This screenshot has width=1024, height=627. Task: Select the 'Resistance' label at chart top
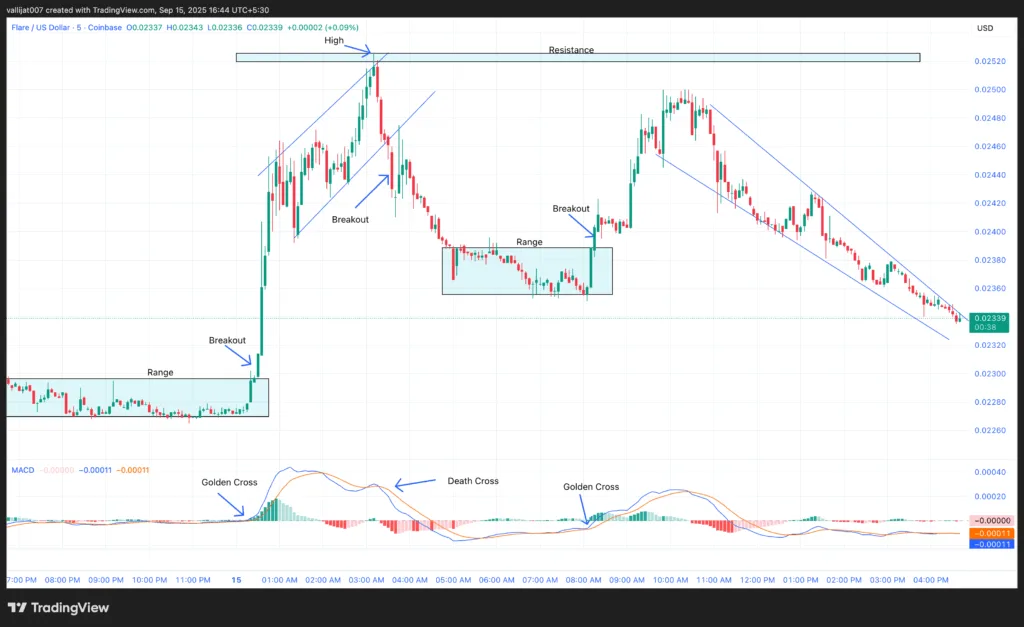pyautogui.click(x=571, y=50)
